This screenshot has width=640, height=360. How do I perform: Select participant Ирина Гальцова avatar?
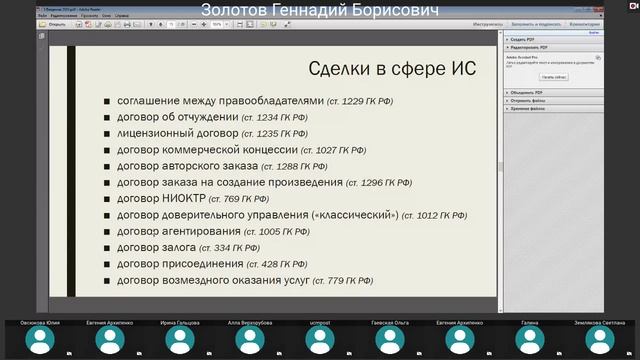coord(180,340)
